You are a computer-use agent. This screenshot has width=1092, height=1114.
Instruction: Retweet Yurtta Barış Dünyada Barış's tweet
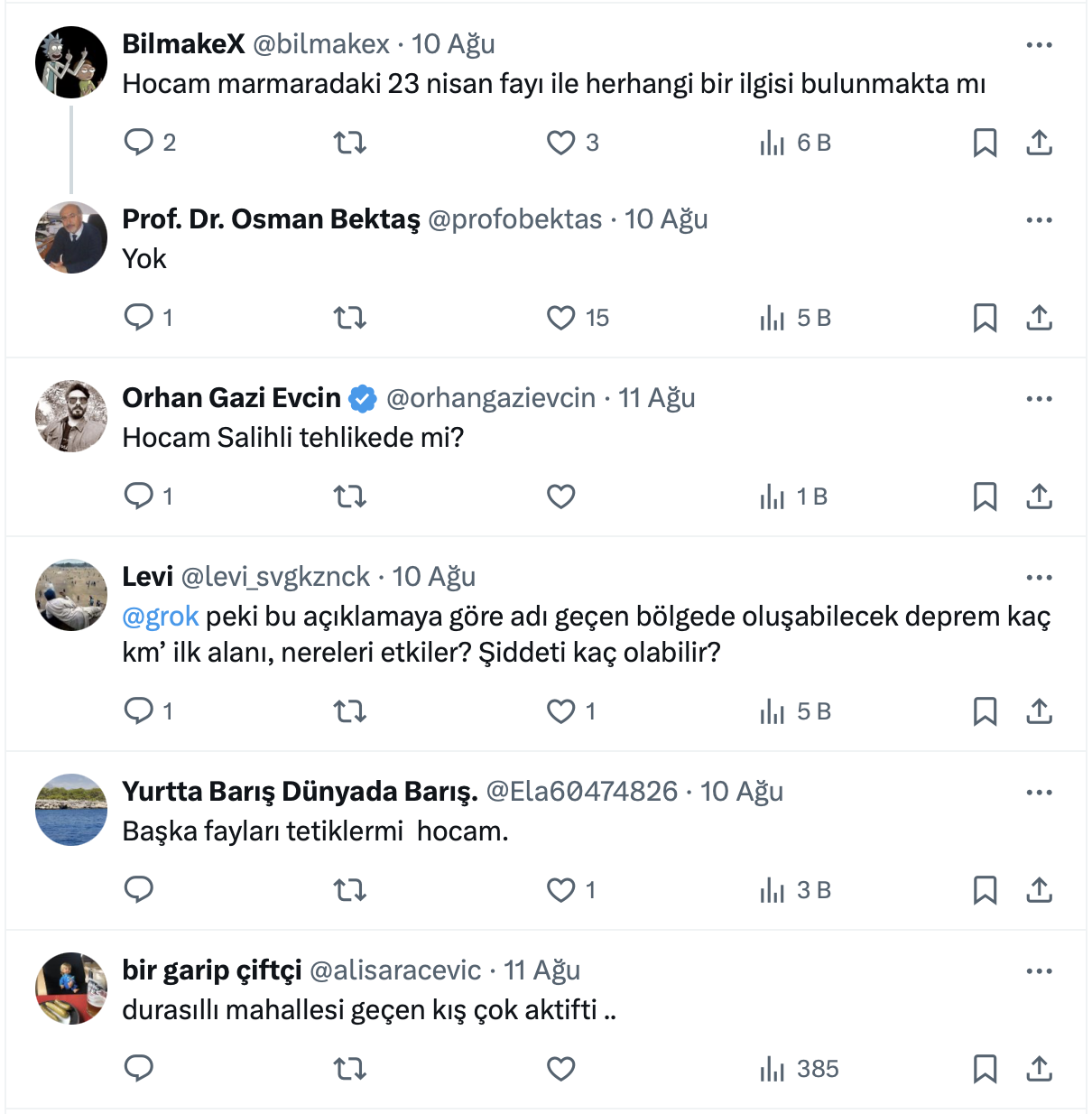tap(350, 890)
